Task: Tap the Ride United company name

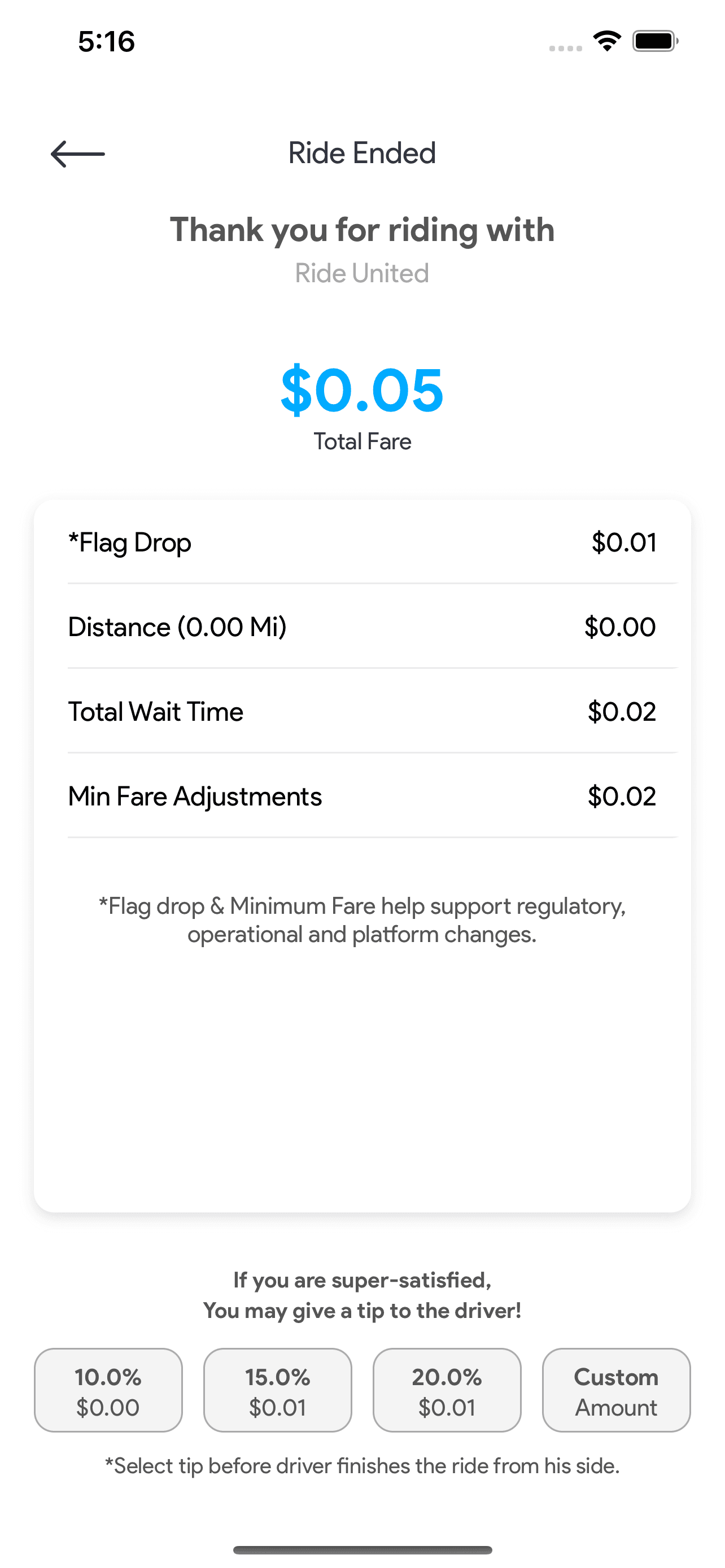Action: pos(362,273)
